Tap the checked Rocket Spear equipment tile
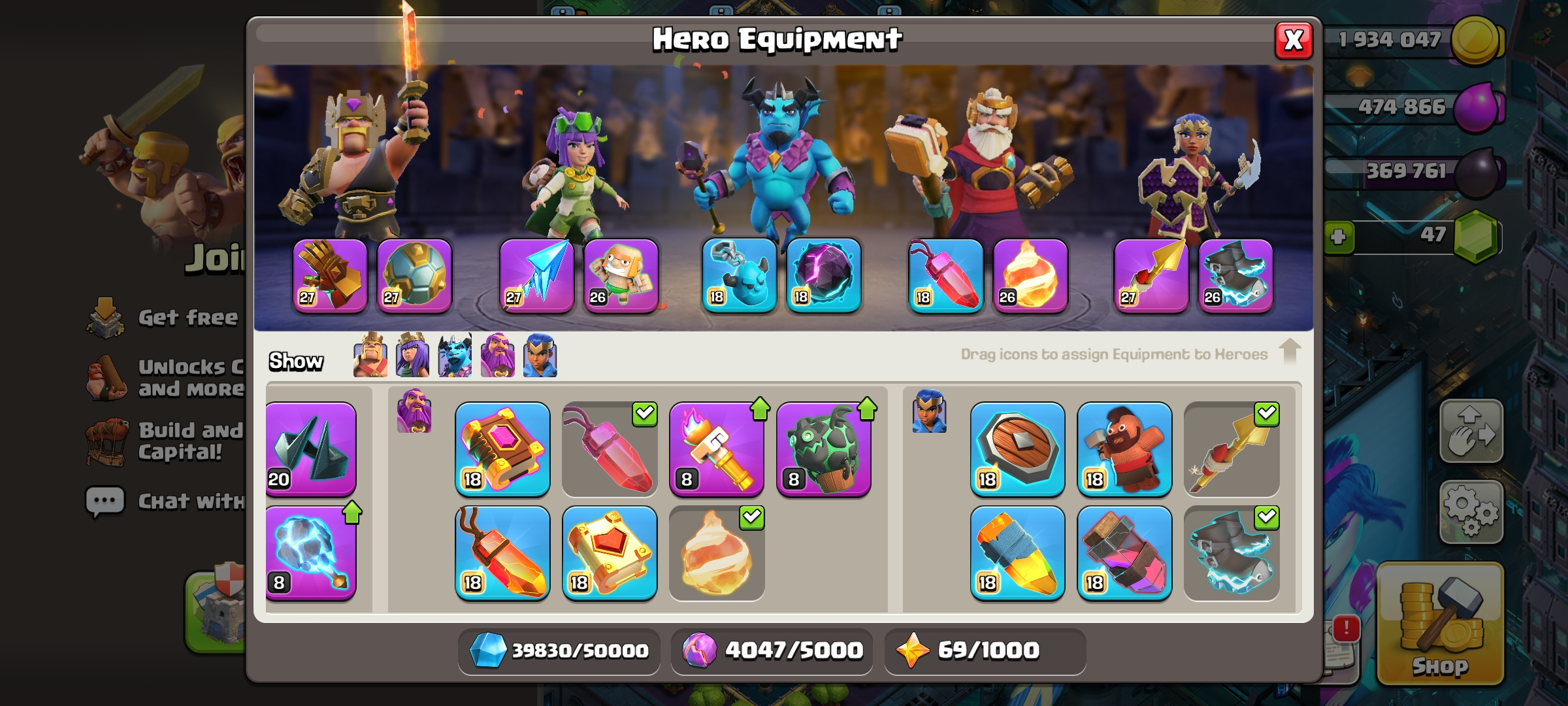Image resolution: width=1568 pixels, height=706 pixels. point(1232,450)
